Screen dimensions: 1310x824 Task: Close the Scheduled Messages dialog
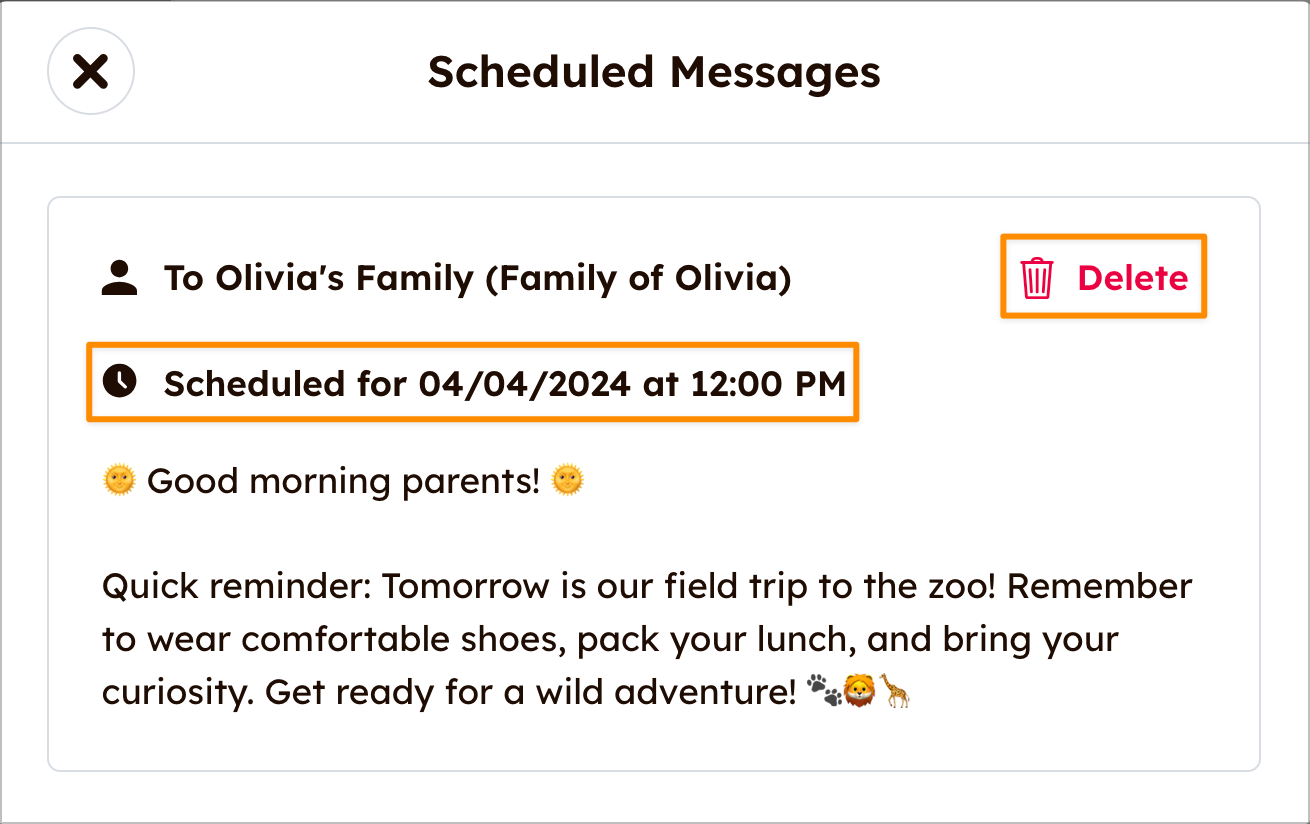point(91,72)
